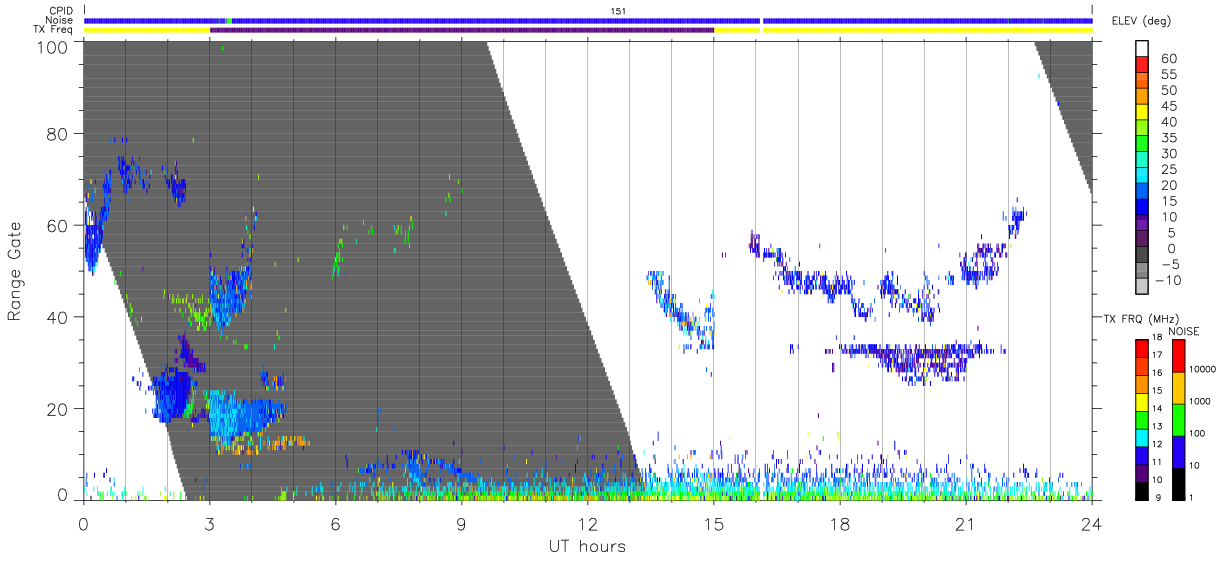
Task: Click the red swatch in the ELEV color bar
Action: click(1142, 66)
